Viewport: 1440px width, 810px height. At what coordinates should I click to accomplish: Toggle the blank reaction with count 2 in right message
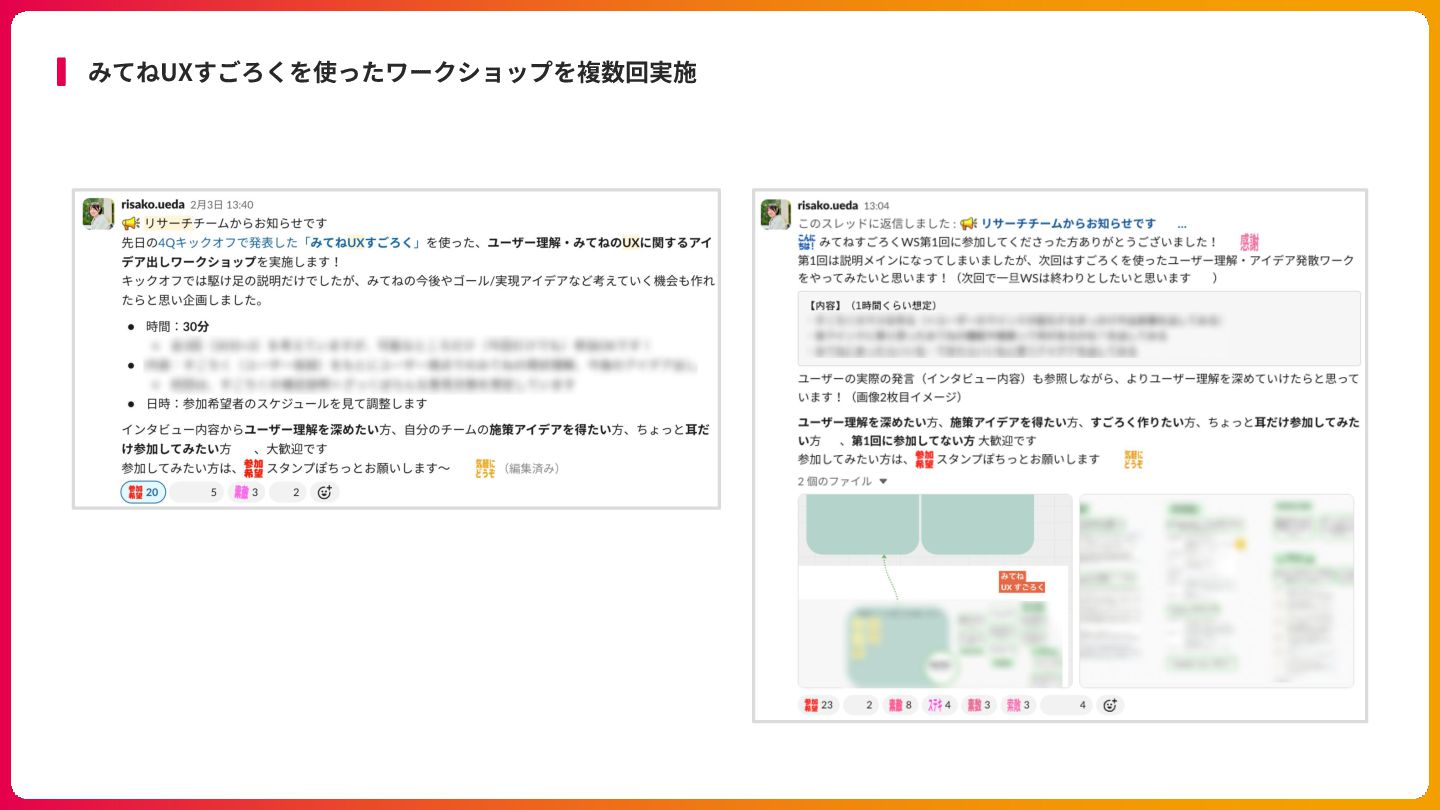click(861, 705)
